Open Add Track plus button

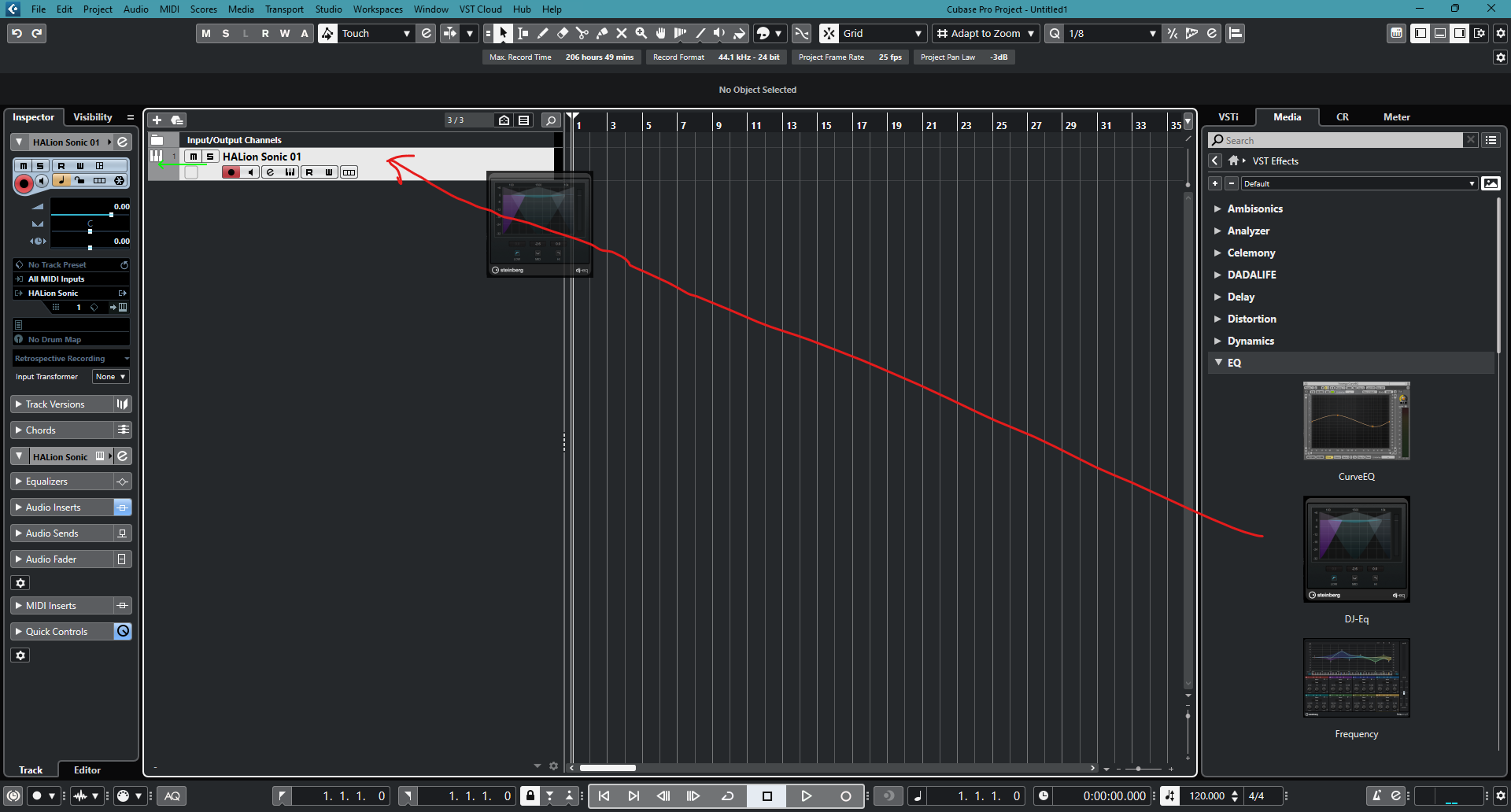click(x=157, y=120)
